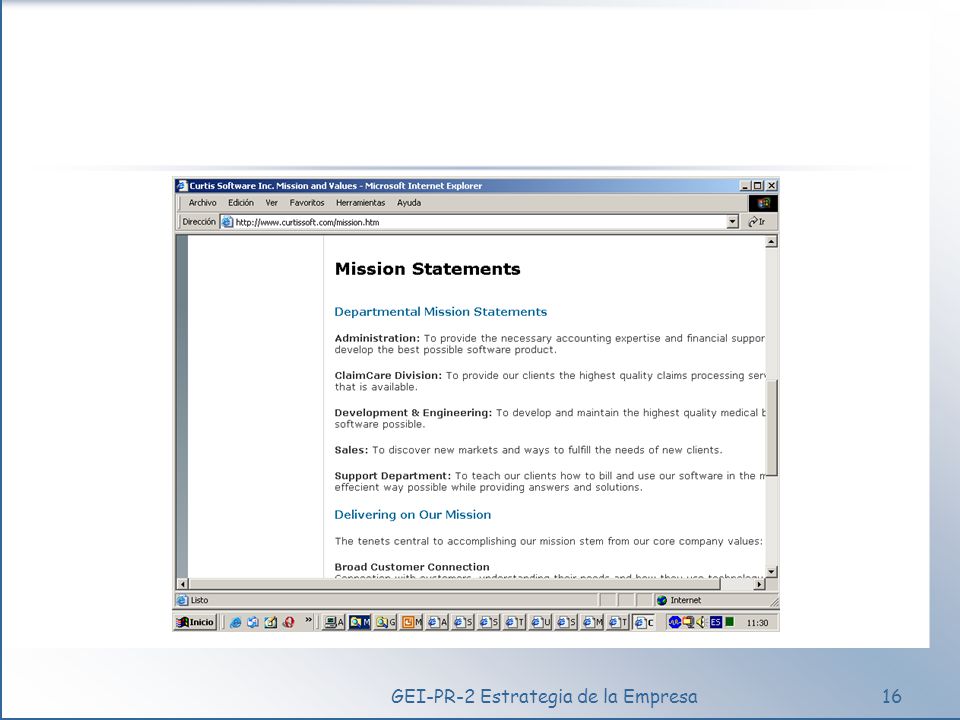Click the vertical scrollbar thumb
The image size is (960, 720).
[x=771, y=427]
